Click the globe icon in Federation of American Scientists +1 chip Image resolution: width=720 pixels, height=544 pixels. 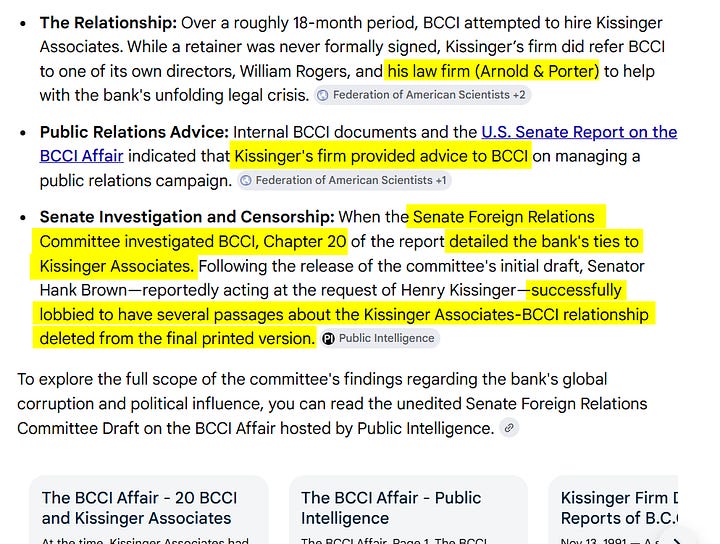pyautogui.click(x=246, y=180)
